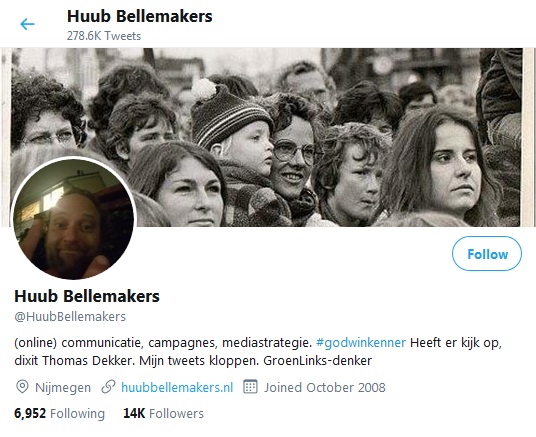Click the 278.6K Tweets count
Image resolution: width=536 pixels, height=437 pixels.
click(104, 36)
